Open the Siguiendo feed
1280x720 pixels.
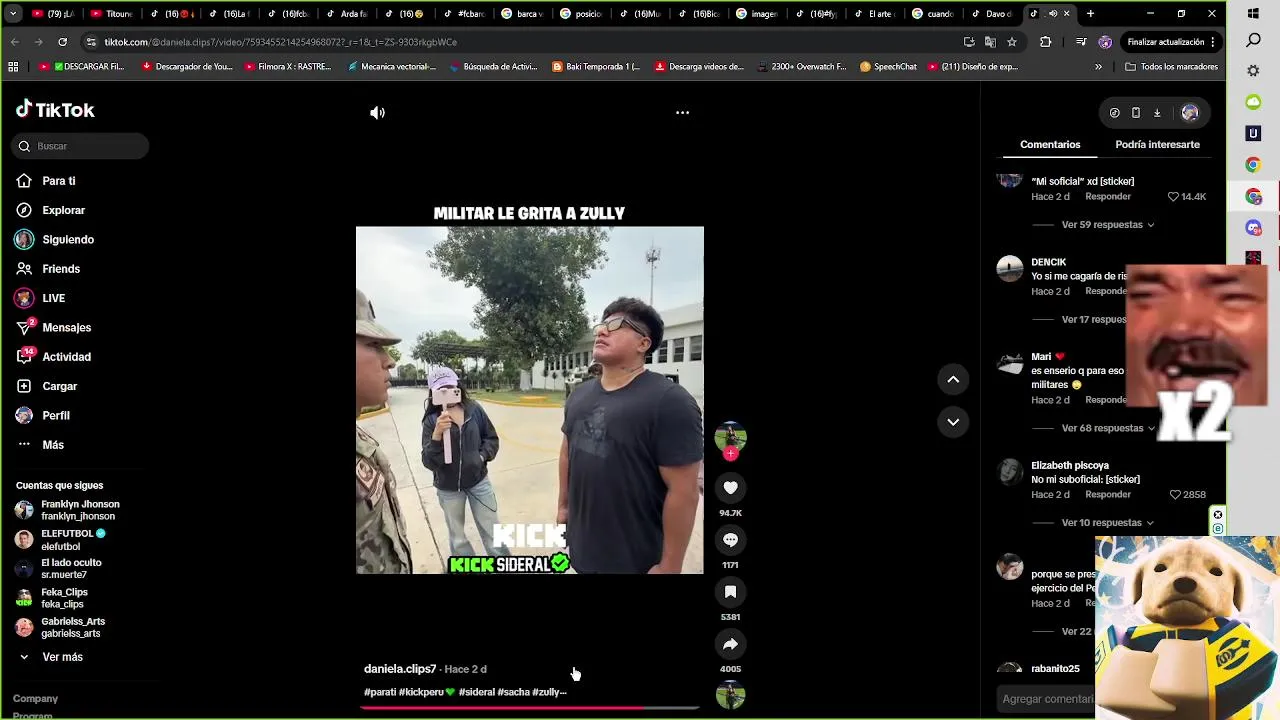(x=68, y=240)
